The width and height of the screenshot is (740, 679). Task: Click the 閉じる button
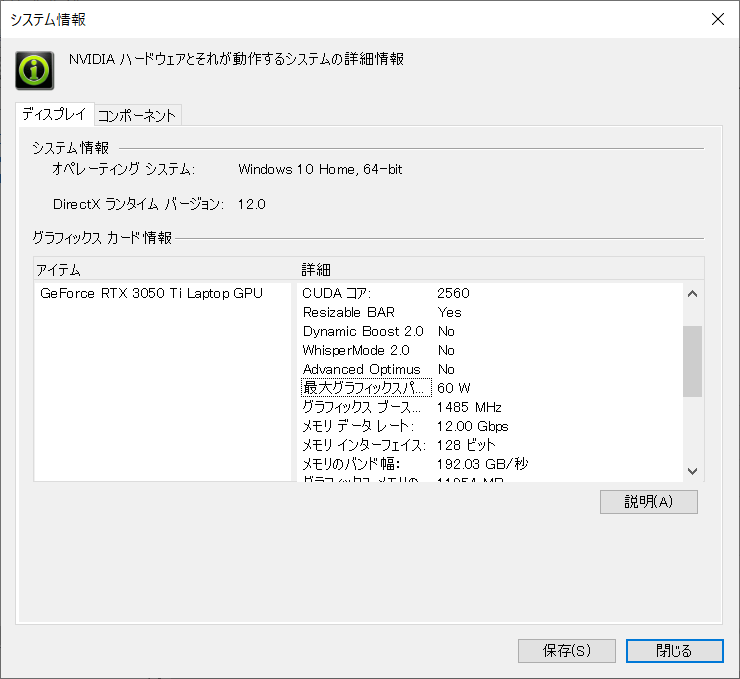point(674,651)
